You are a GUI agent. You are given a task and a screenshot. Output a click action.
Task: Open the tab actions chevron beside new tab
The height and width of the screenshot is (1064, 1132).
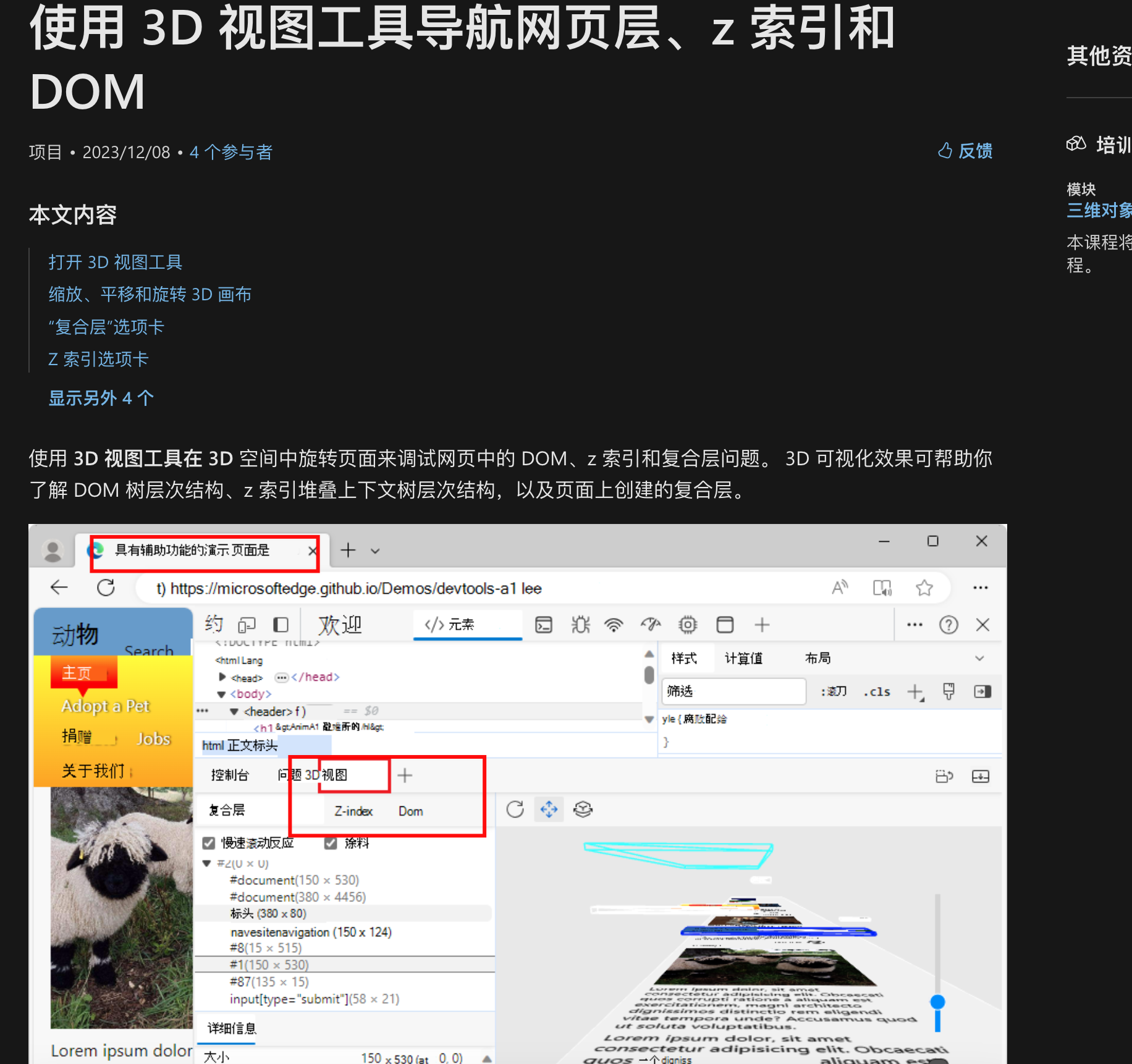pyautogui.click(x=375, y=551)
